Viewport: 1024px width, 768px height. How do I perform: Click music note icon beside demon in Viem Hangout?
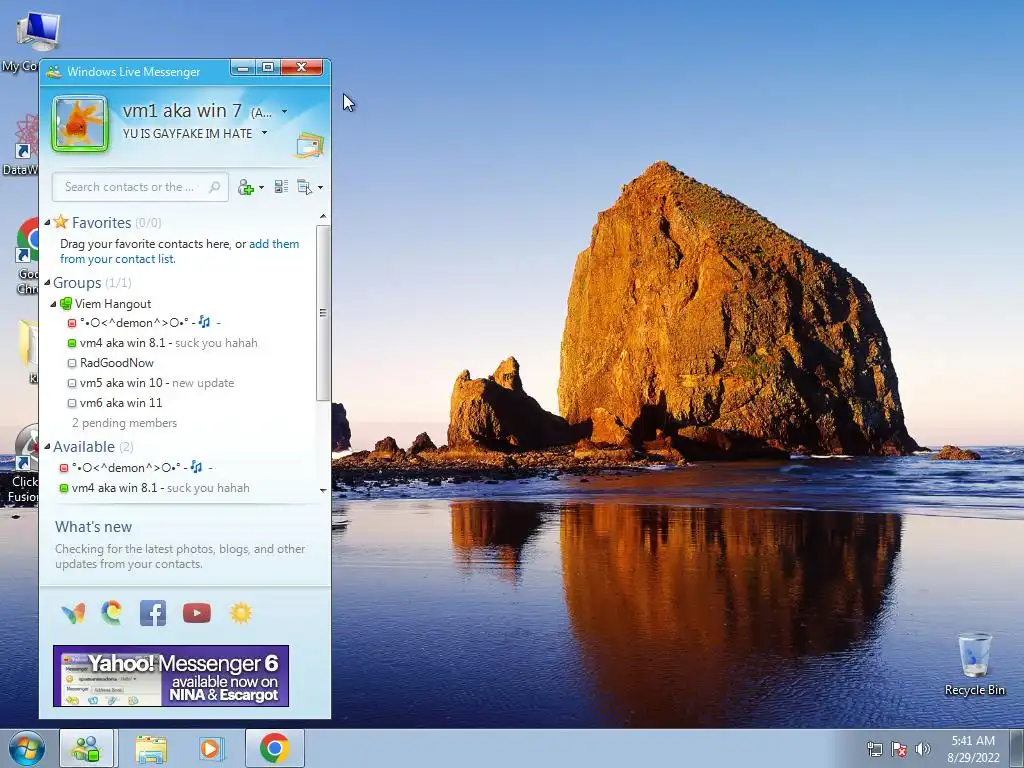pos(204,322)
